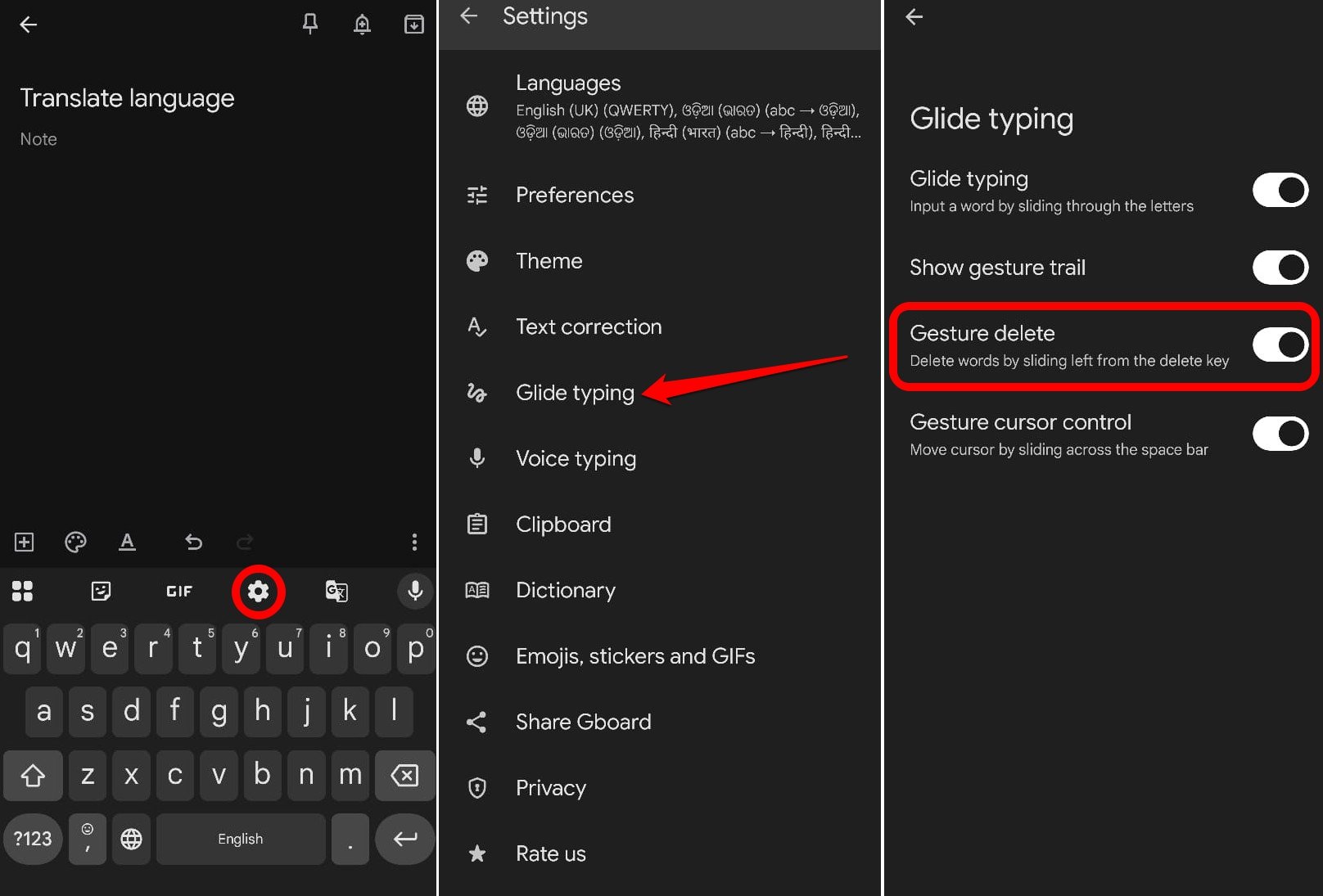Tap the ?123 symbols key
The image size is (1323, 896).
[x=33, y=839]
